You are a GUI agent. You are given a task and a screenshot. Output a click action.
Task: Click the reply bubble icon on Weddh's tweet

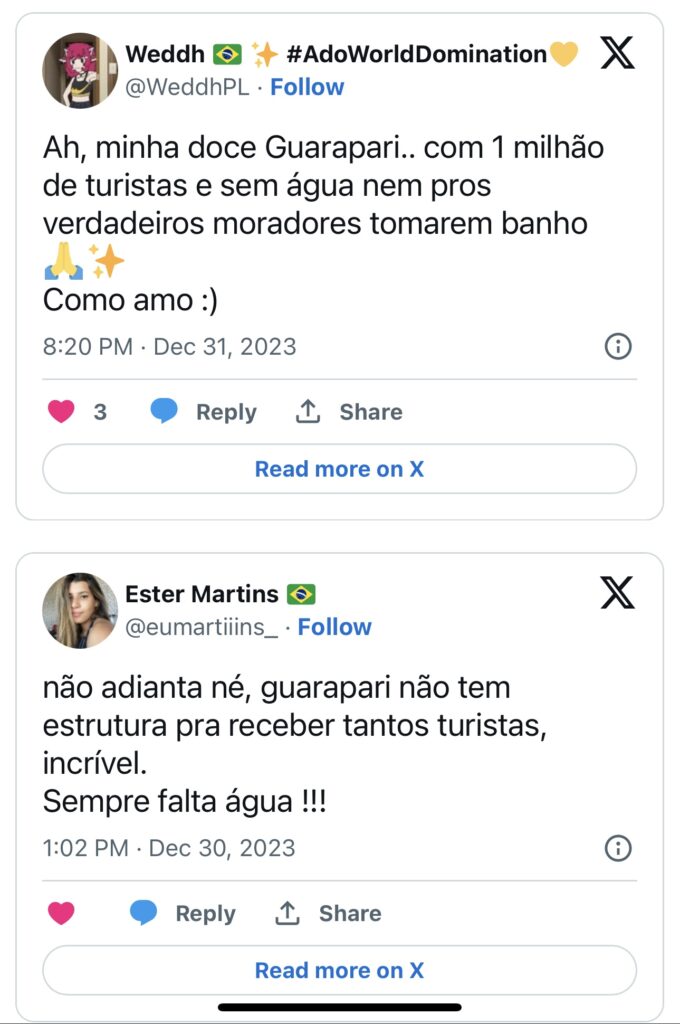pyautogui.click(x=164, y=412)
